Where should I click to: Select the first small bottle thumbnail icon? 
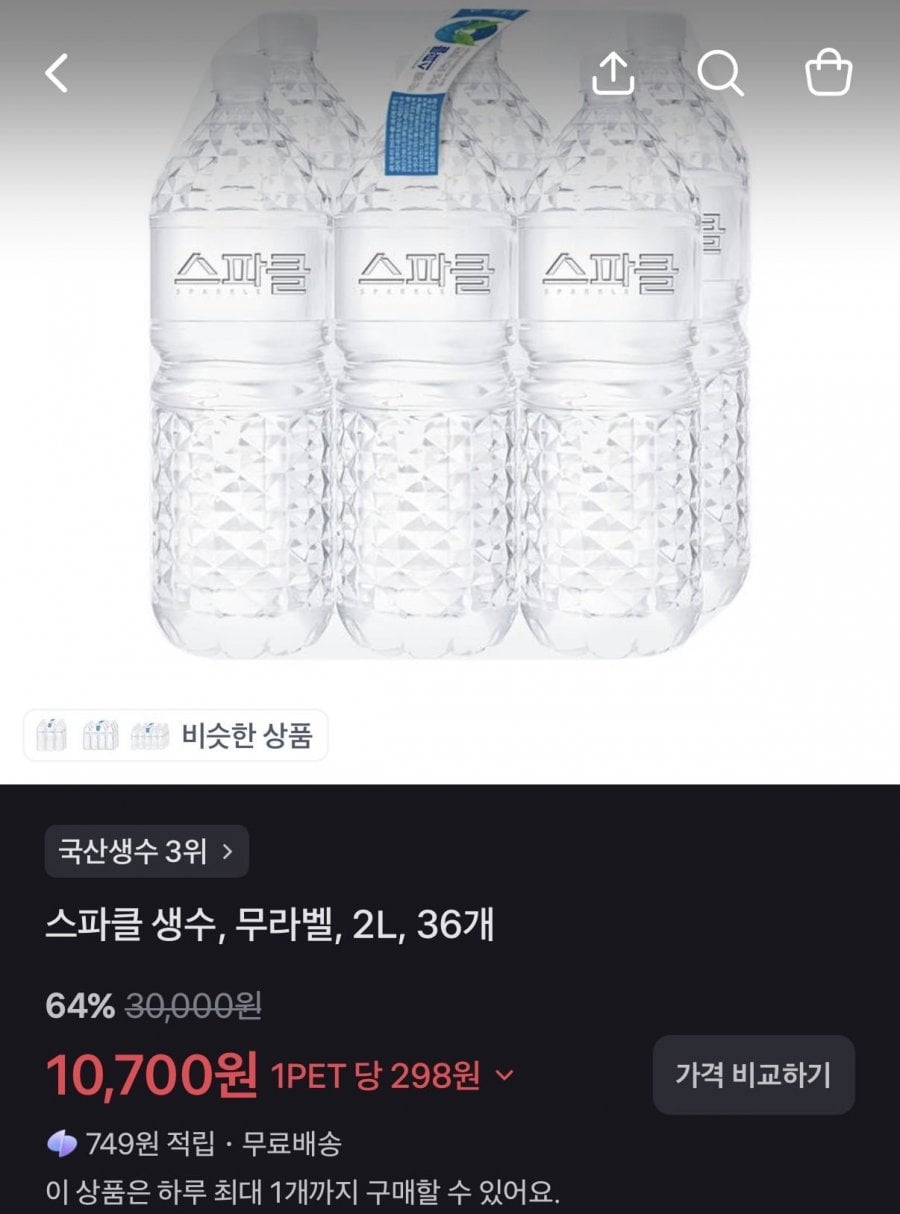click(50, 735)
